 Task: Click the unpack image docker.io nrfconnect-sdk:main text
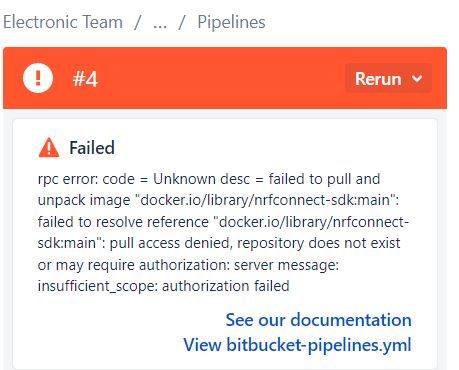pyautogui.click(x=218, y=200)
